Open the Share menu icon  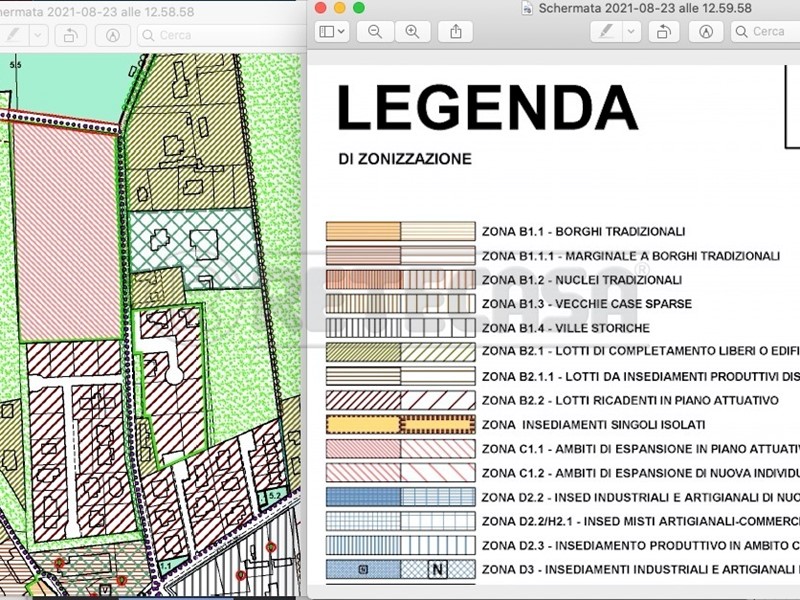(456, 32)
